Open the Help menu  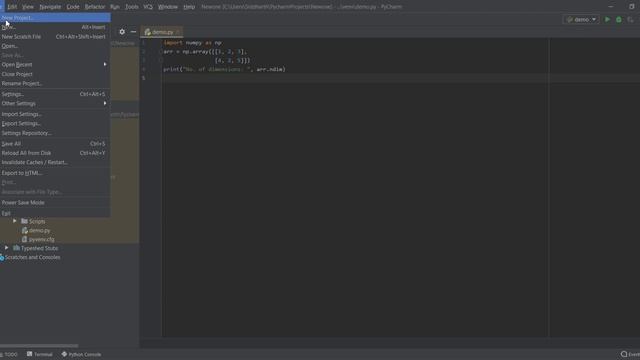coord(189,7)
